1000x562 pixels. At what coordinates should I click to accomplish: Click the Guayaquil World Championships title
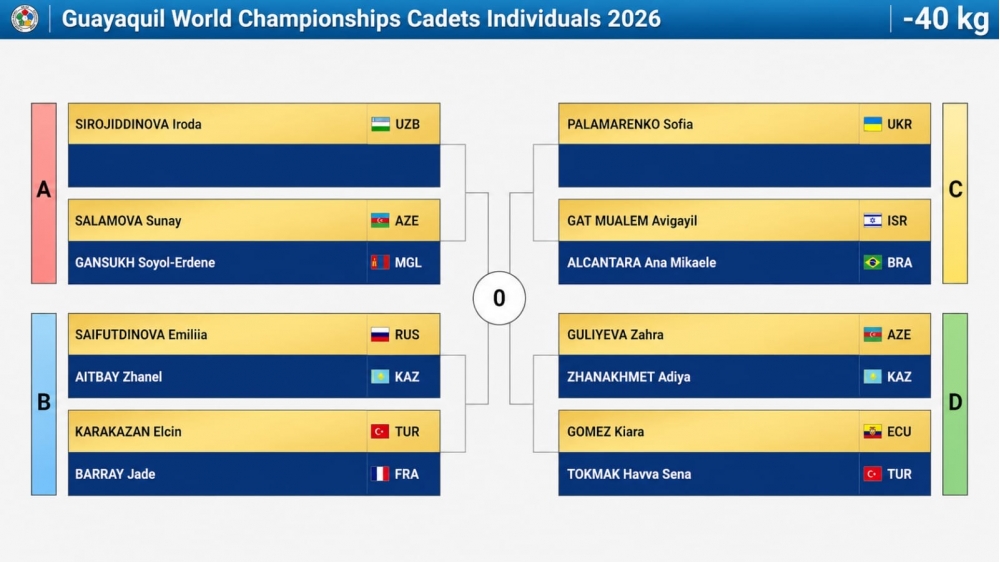pyautogui.click(x=361, y=18)
